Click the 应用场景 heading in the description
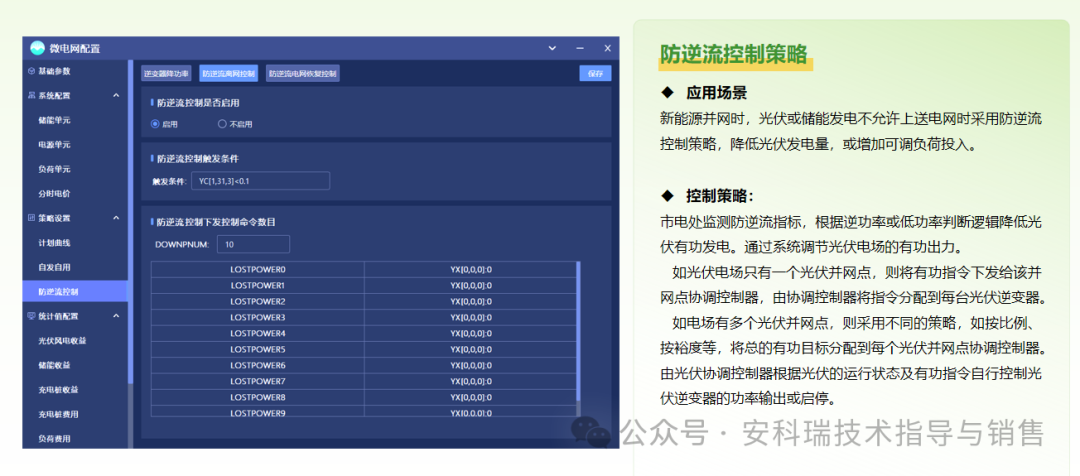The height and width of the screenshot is (476, 1080). 716,92
